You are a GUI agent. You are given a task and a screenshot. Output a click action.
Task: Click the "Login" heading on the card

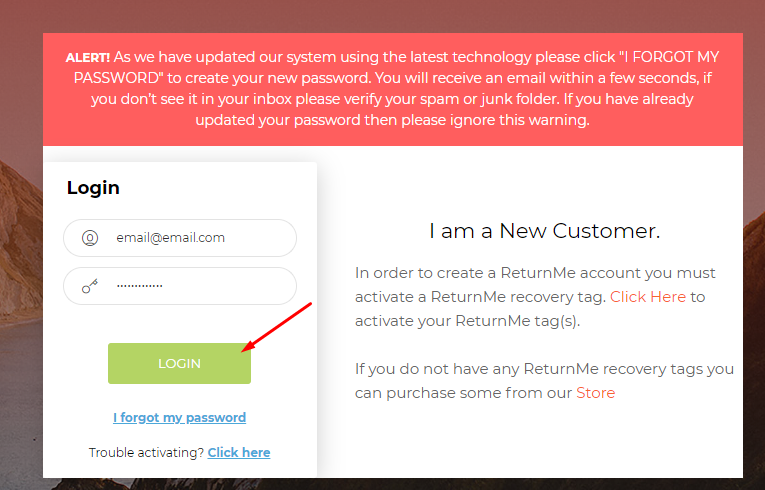(93, 188)
